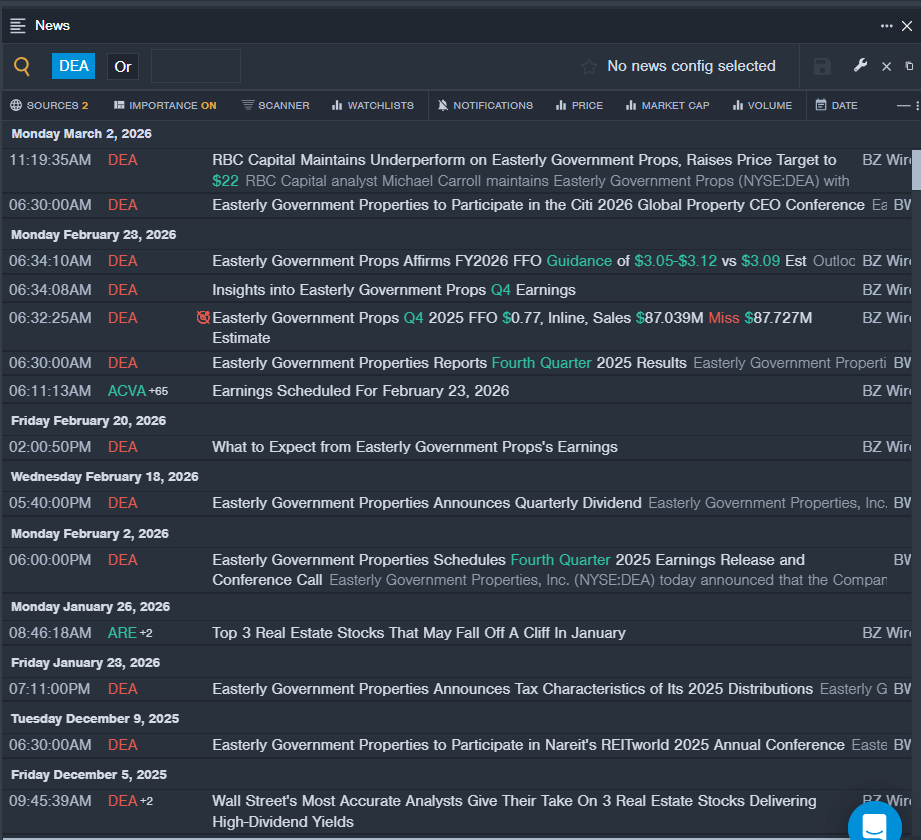Toggle the Or search operator
Viewport: 921px width, 840px height.
tap(123, 67)
